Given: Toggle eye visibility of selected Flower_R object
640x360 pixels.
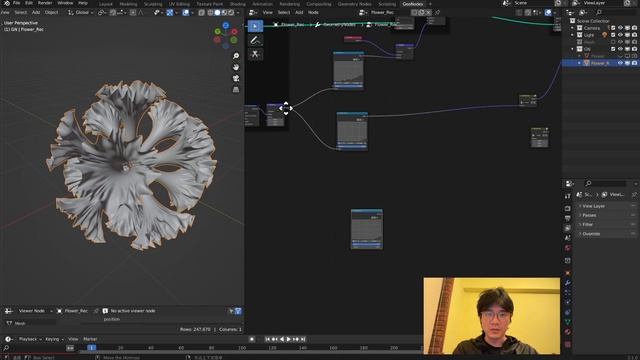Looking at the screenshot, I should point(620,63).
